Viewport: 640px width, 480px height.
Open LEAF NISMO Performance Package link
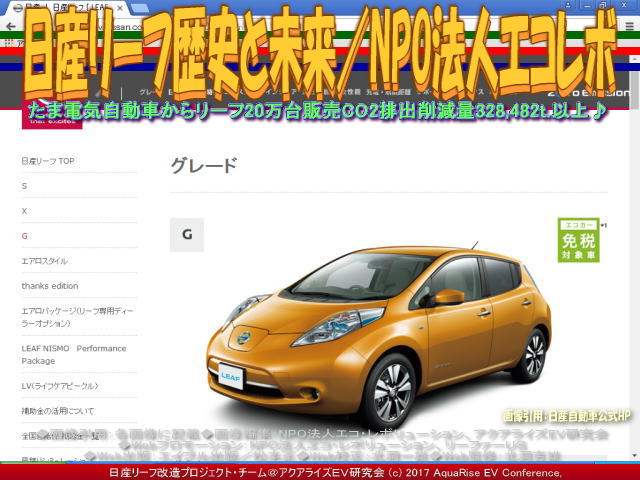pyautogui.click(x=74, y=355)
